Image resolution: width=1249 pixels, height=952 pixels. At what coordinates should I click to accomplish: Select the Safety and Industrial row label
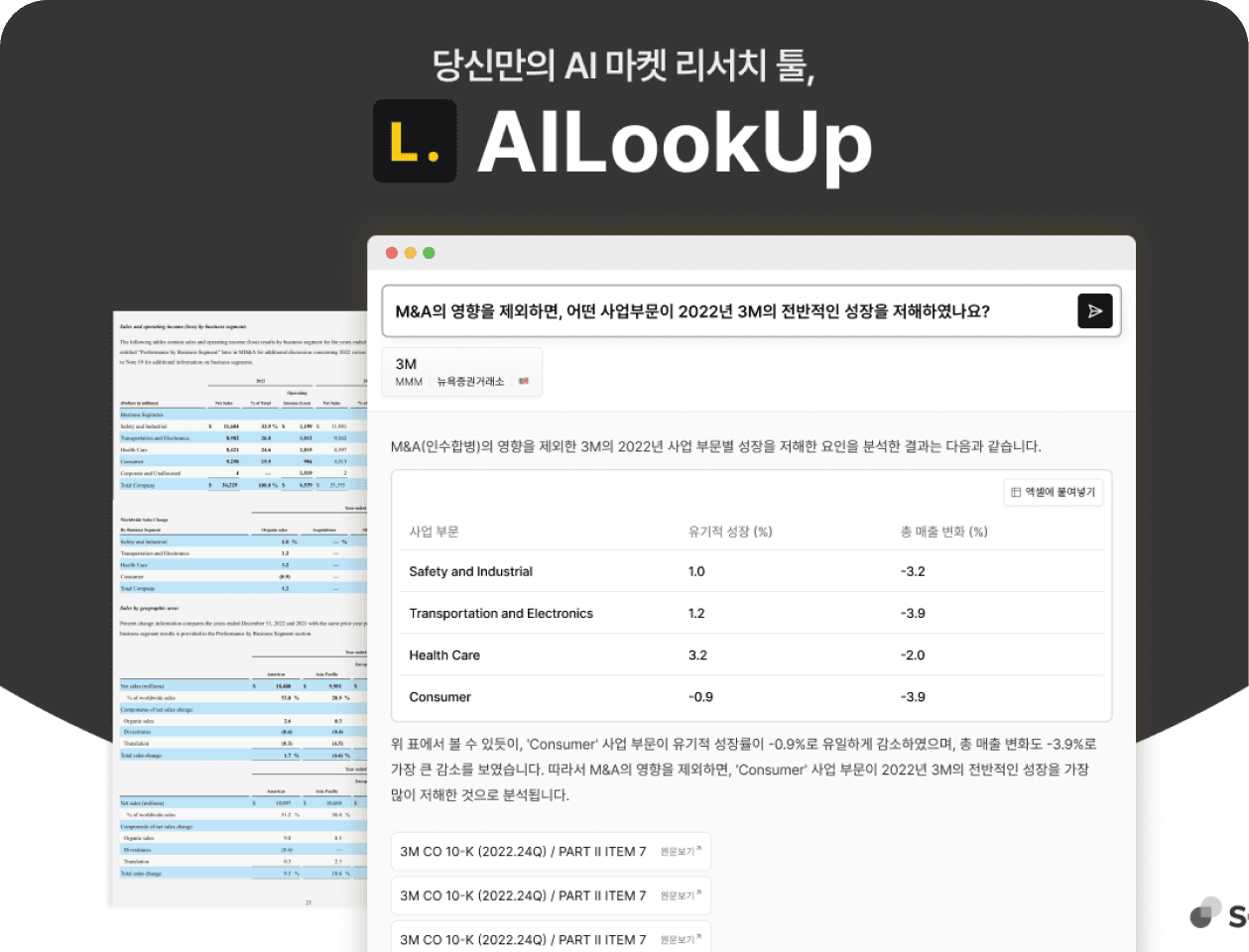470,571
